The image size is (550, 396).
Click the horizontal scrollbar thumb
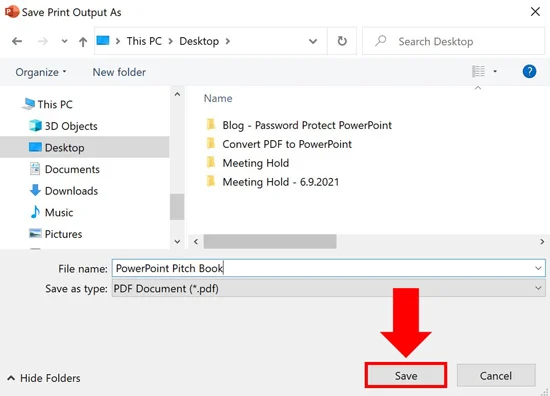(x=270, y=241)
